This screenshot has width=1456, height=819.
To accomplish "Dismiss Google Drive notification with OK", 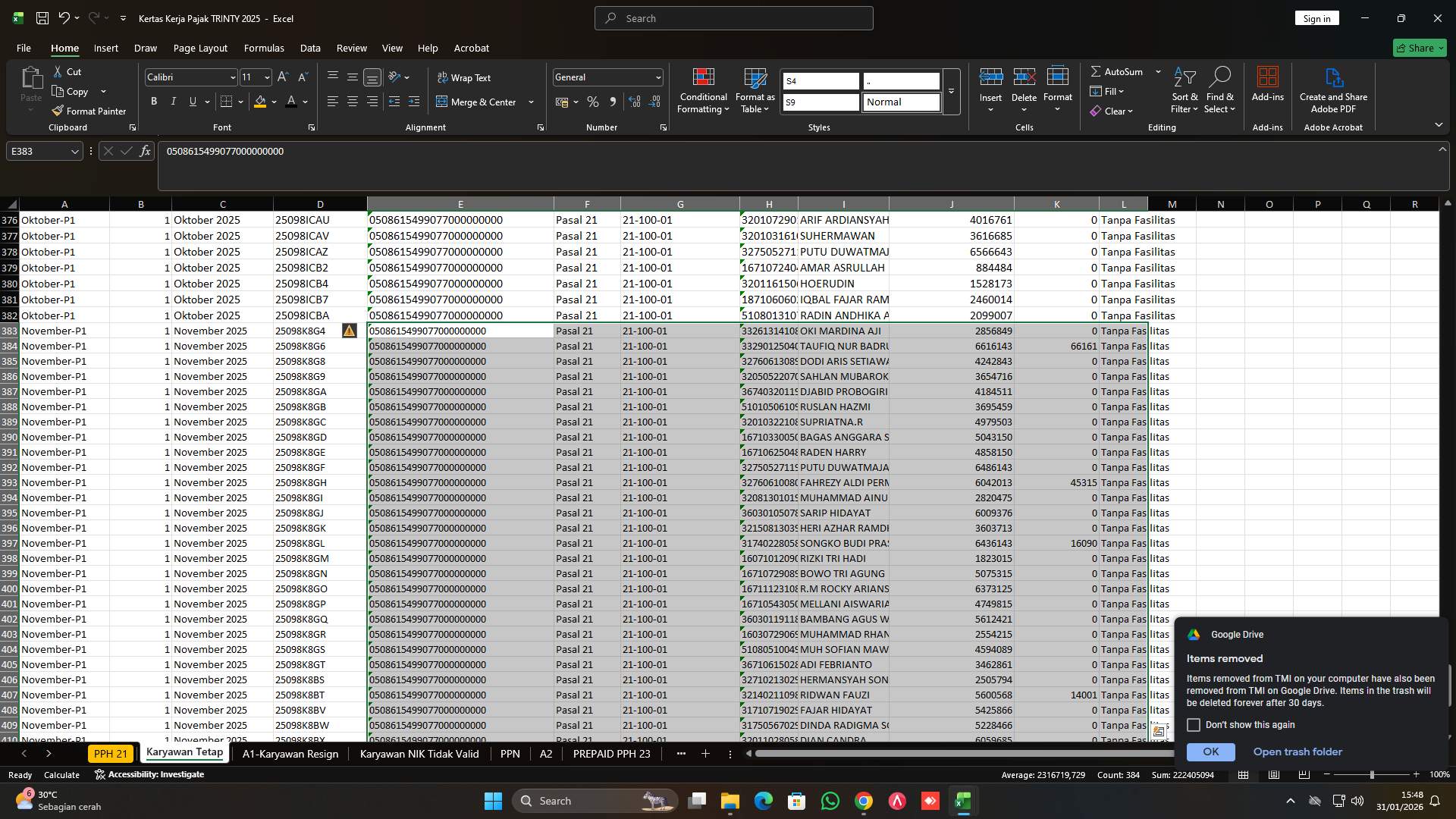I will (1210, 752).
